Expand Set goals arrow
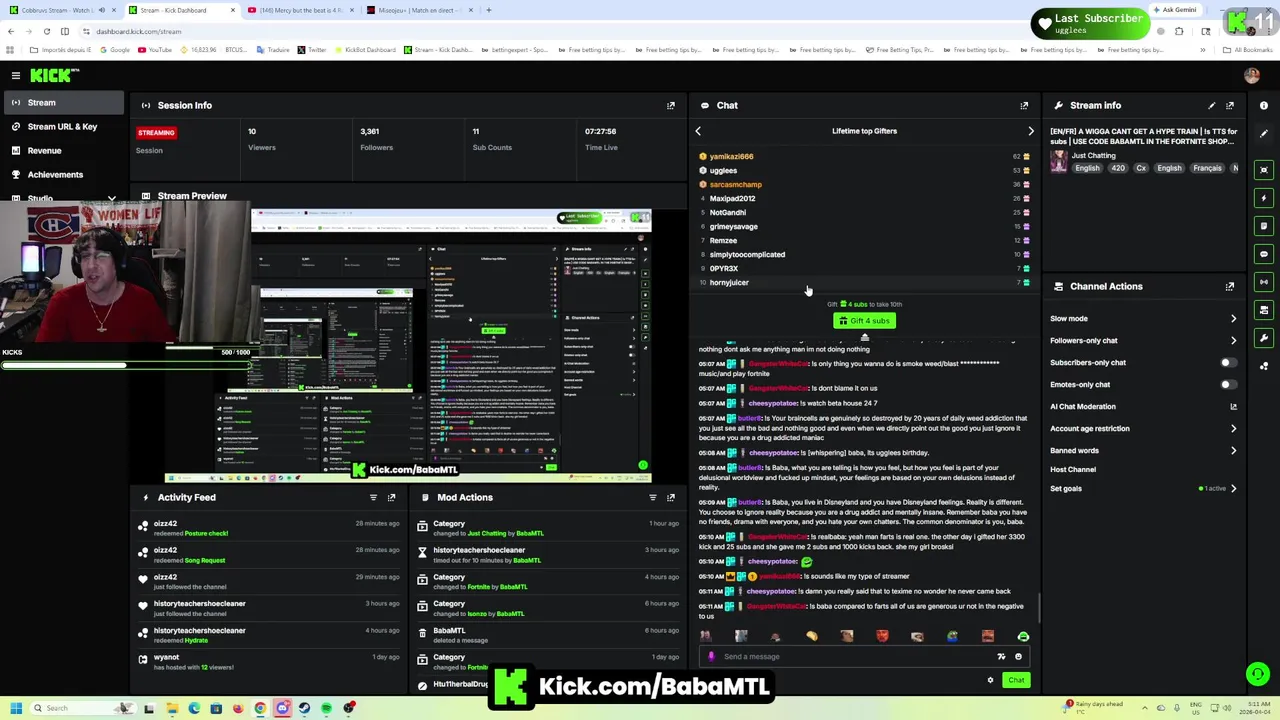Image resolution: width=1280 pixels, height=720 pixels. pos(1233,489)
